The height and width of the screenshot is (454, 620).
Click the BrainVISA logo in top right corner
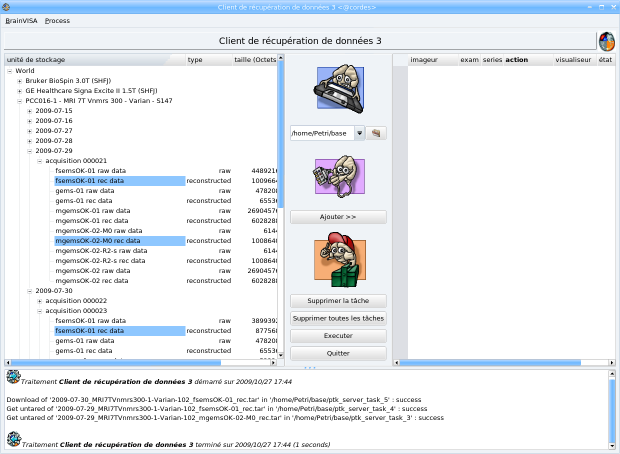pos(606,42)
